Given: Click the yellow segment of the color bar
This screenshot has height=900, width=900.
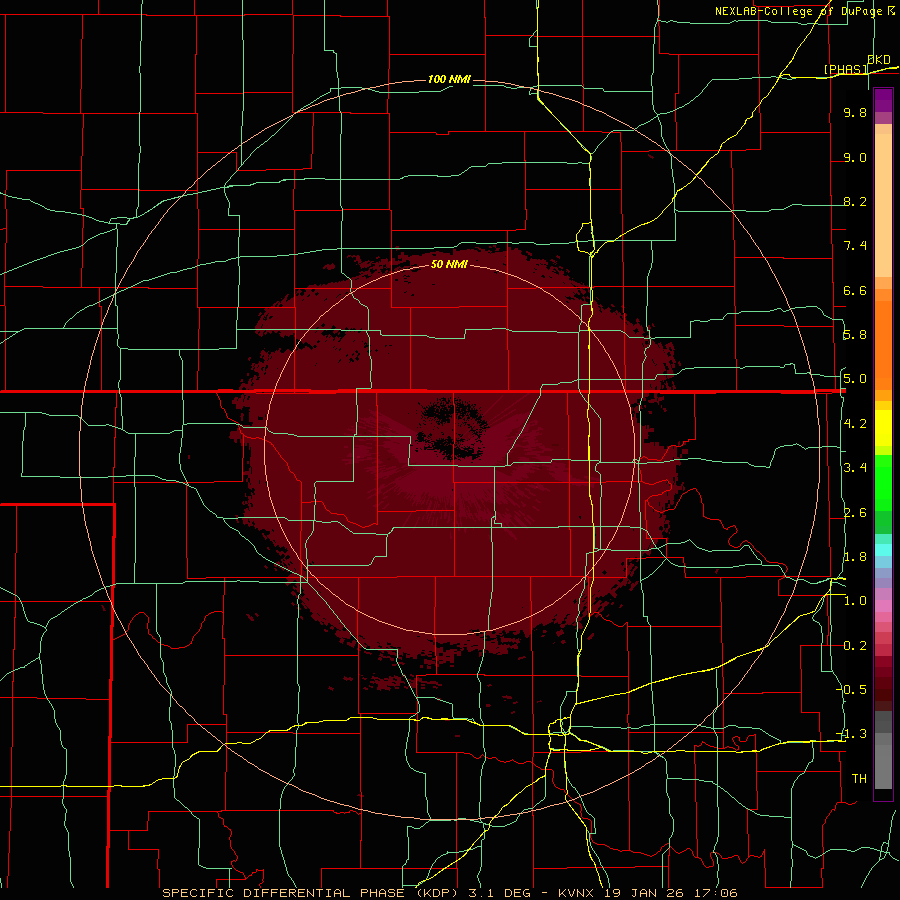Looking at the screenshot, I should [x=883, y=428].
